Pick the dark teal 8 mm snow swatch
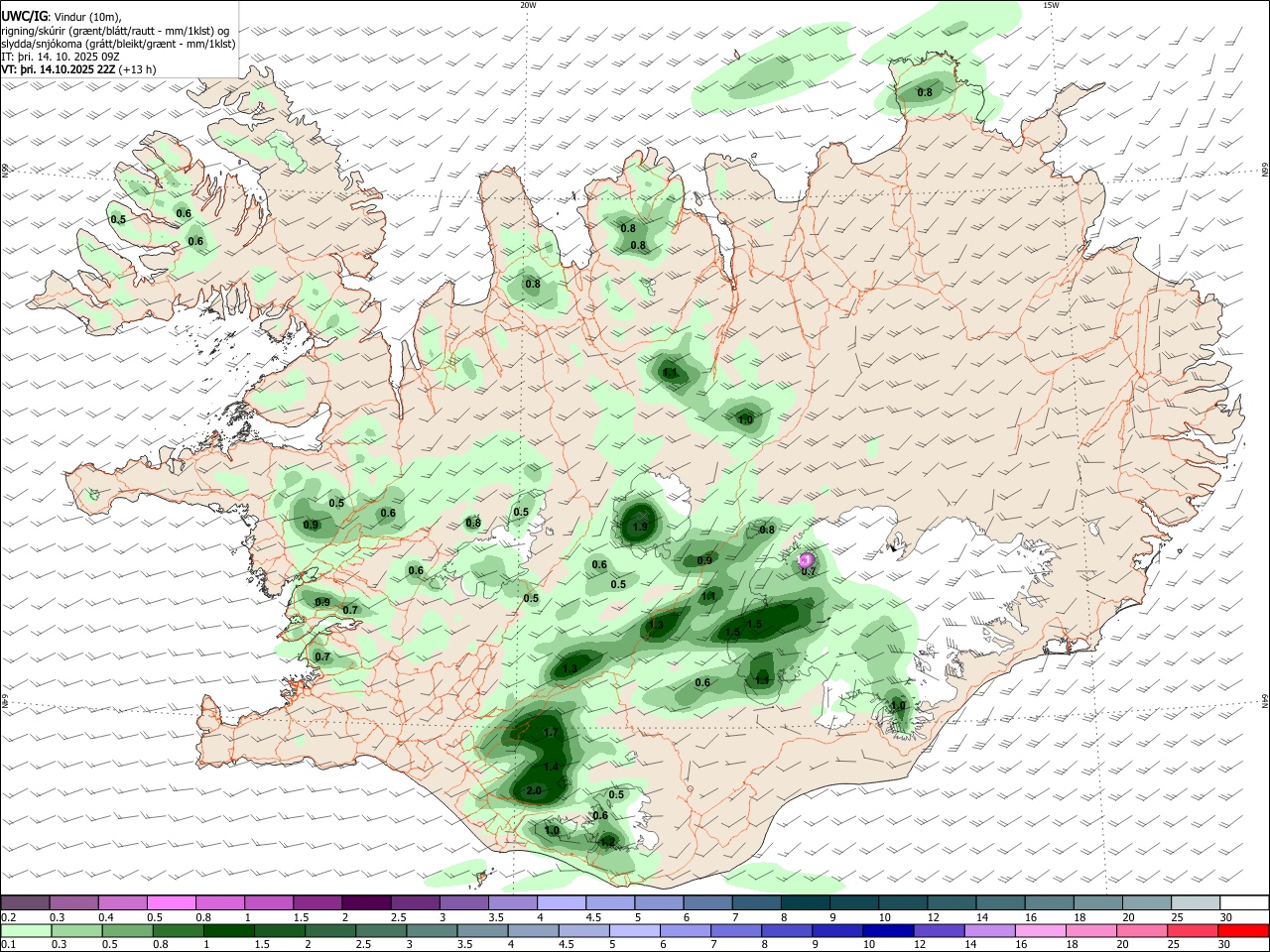1270x952 pixels. [x=805, y=902]
